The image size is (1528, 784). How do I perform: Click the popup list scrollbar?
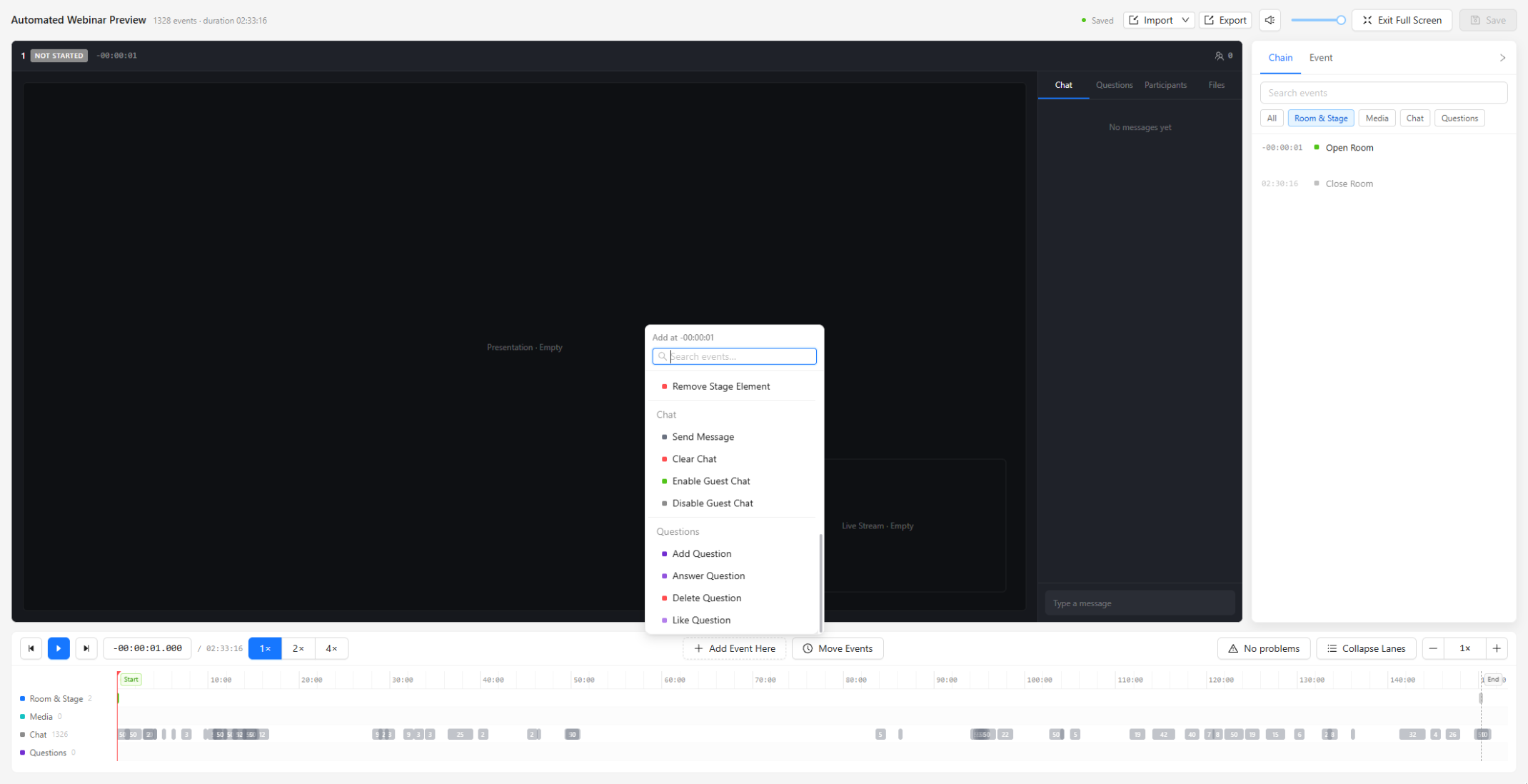(820, 583)
